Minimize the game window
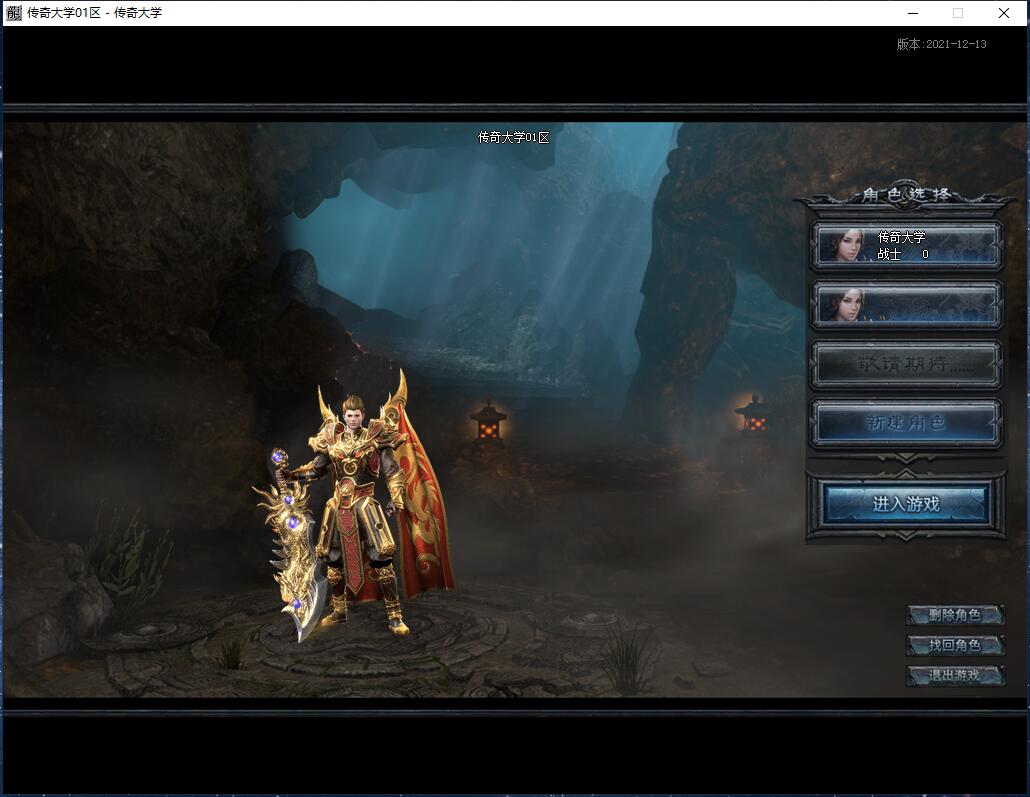1030x797 pixels. 913,13
